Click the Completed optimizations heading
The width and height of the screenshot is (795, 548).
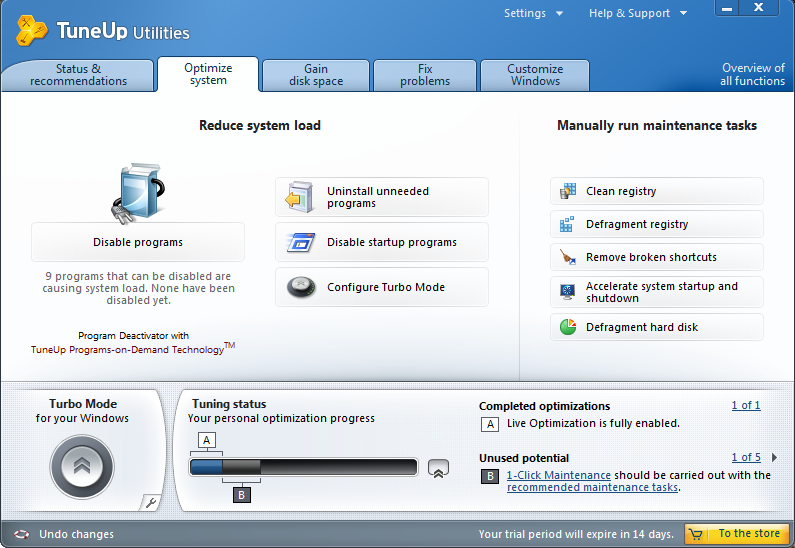point(545,406)
